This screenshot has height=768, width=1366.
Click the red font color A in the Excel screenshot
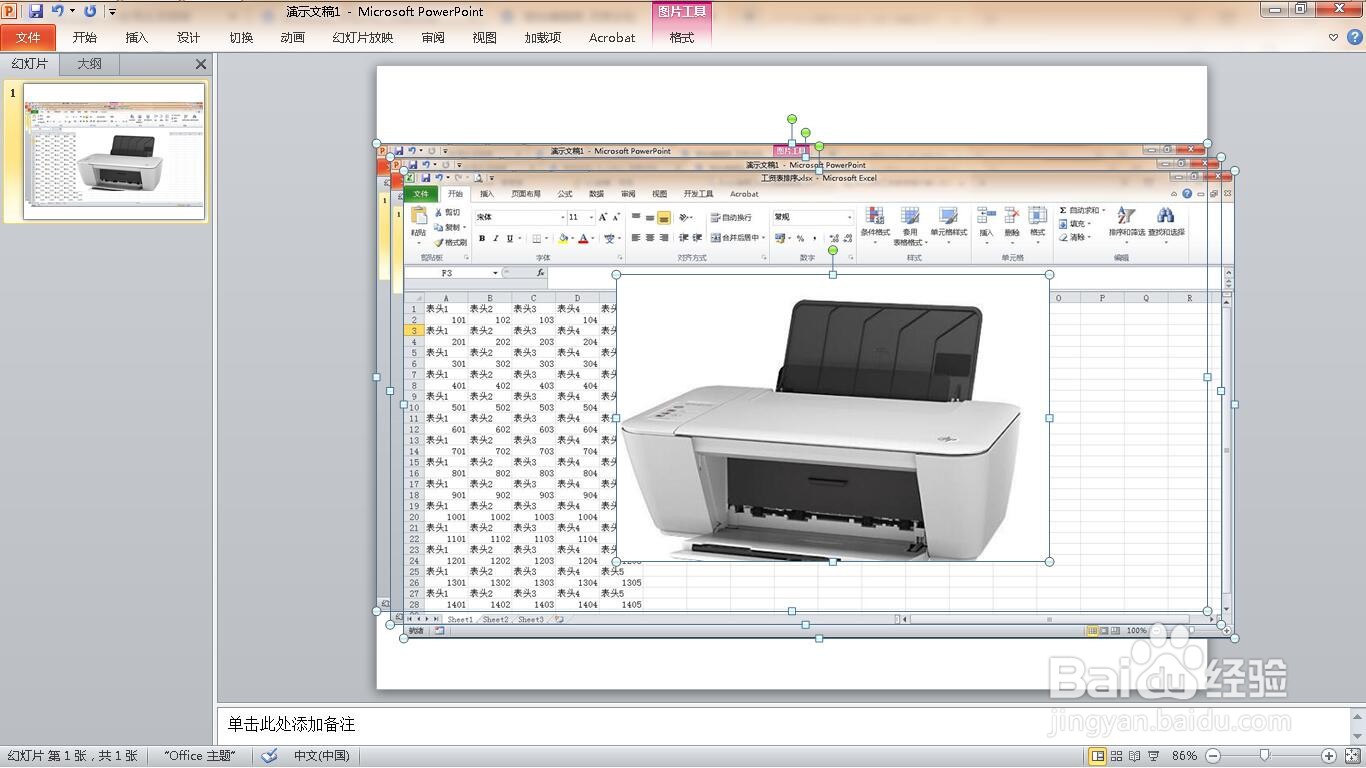pos(583,238)
